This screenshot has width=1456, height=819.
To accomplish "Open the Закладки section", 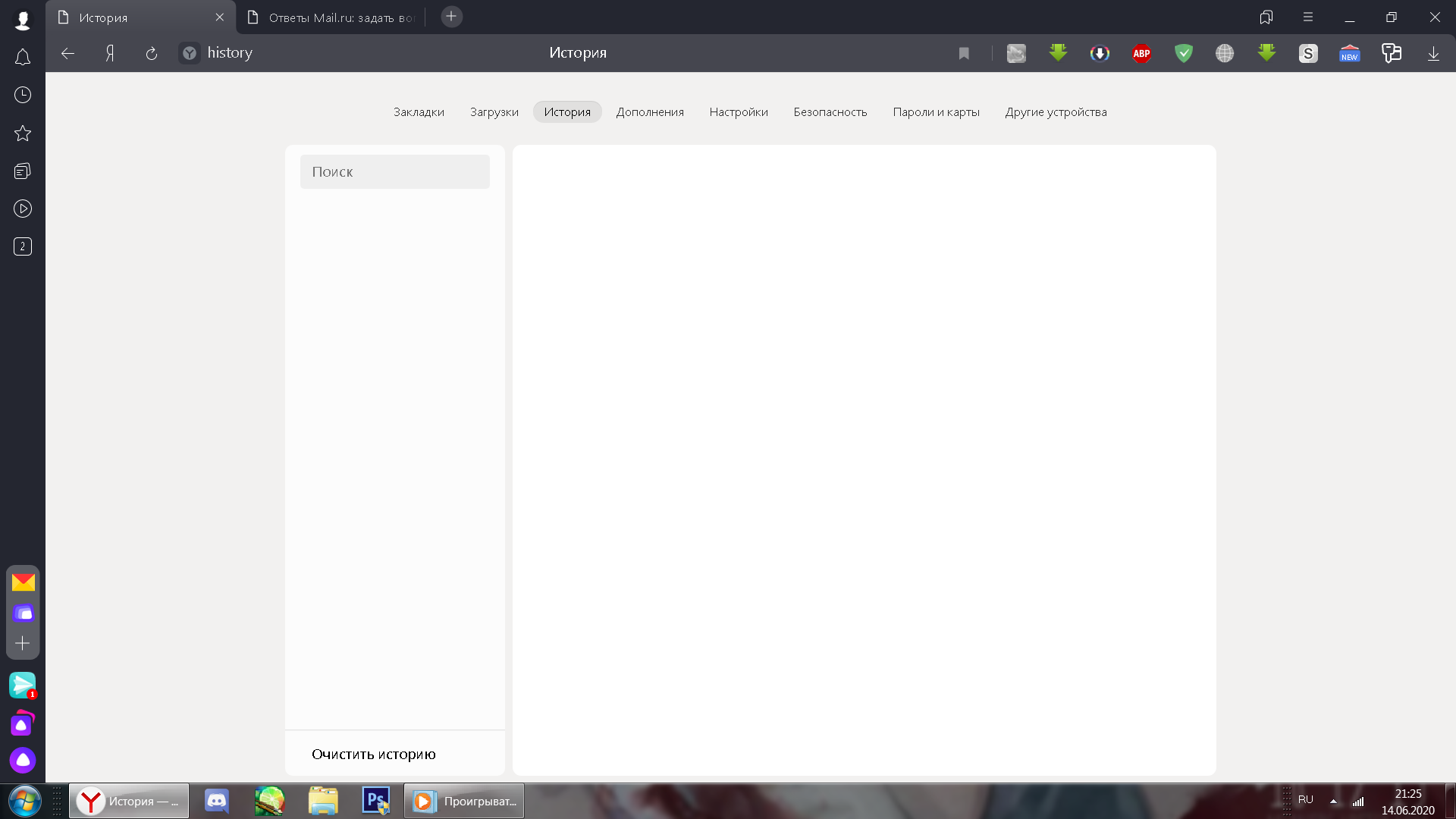I will pos(419,111).
